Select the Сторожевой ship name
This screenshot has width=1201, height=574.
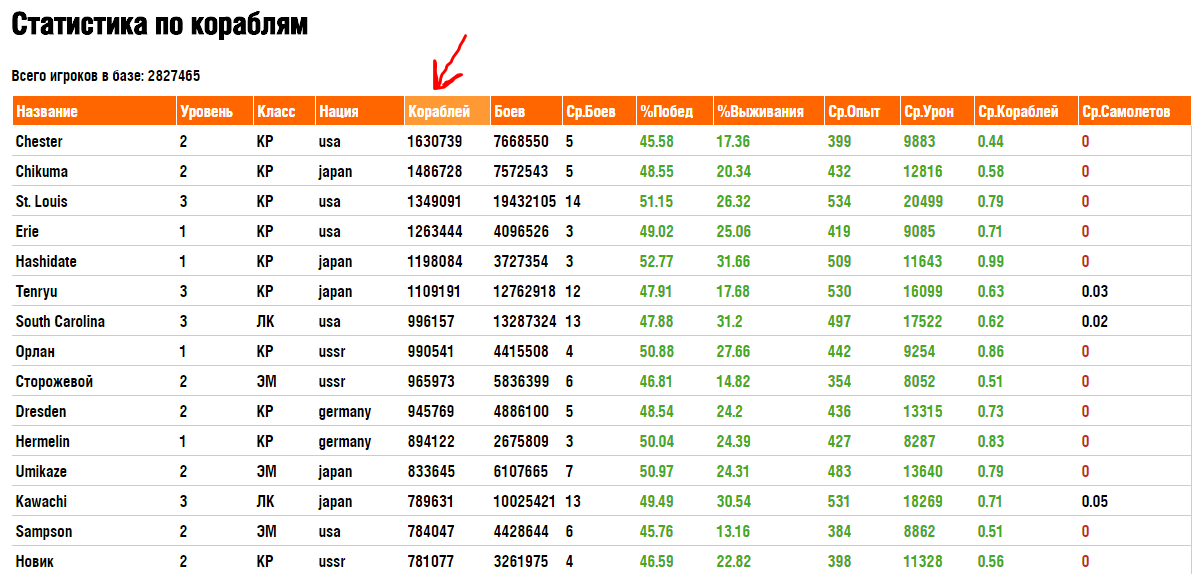[x=54, y=381]
